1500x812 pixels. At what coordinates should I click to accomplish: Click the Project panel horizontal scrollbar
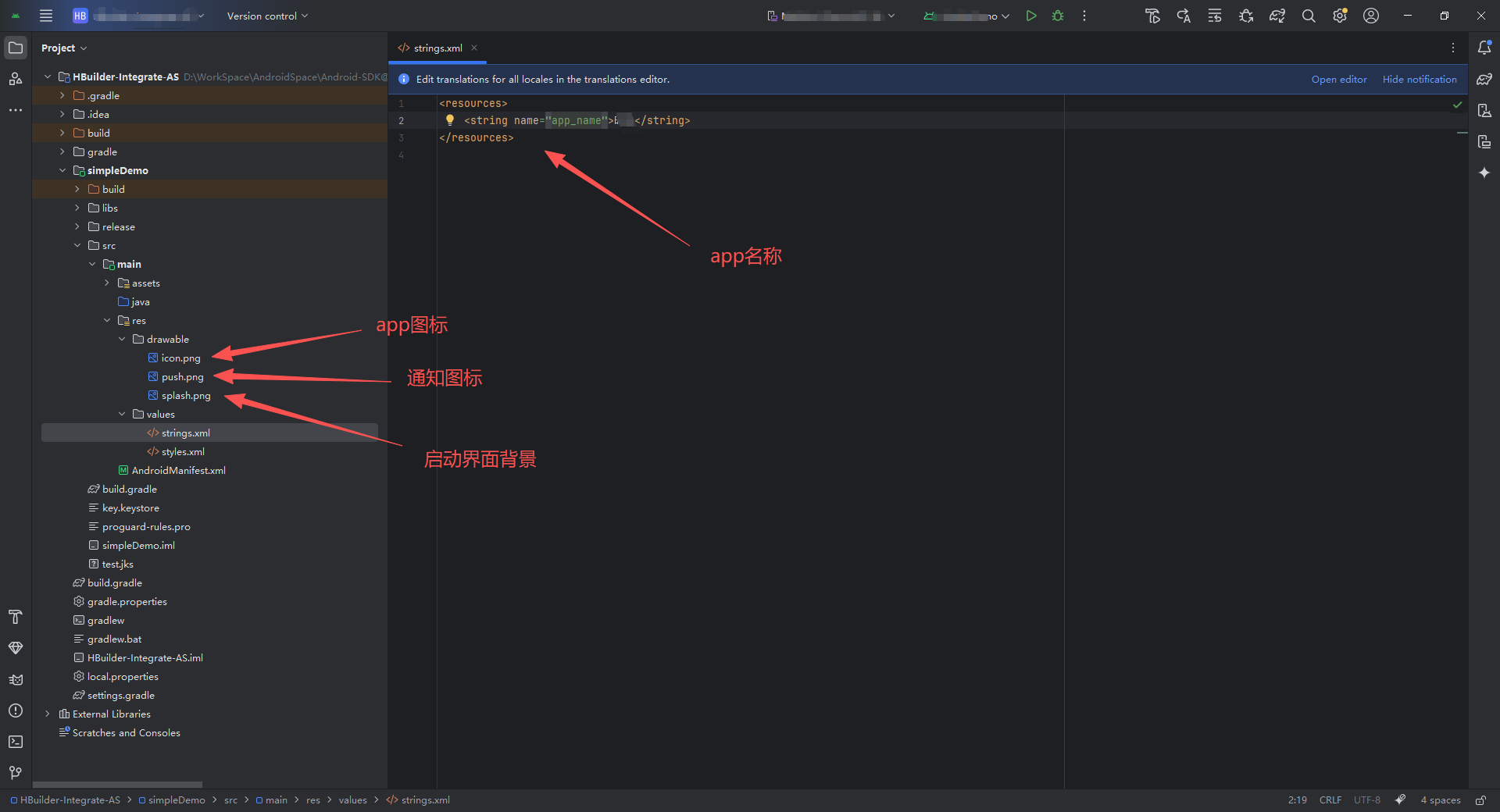pyautogui.click(x=117, y=784)
